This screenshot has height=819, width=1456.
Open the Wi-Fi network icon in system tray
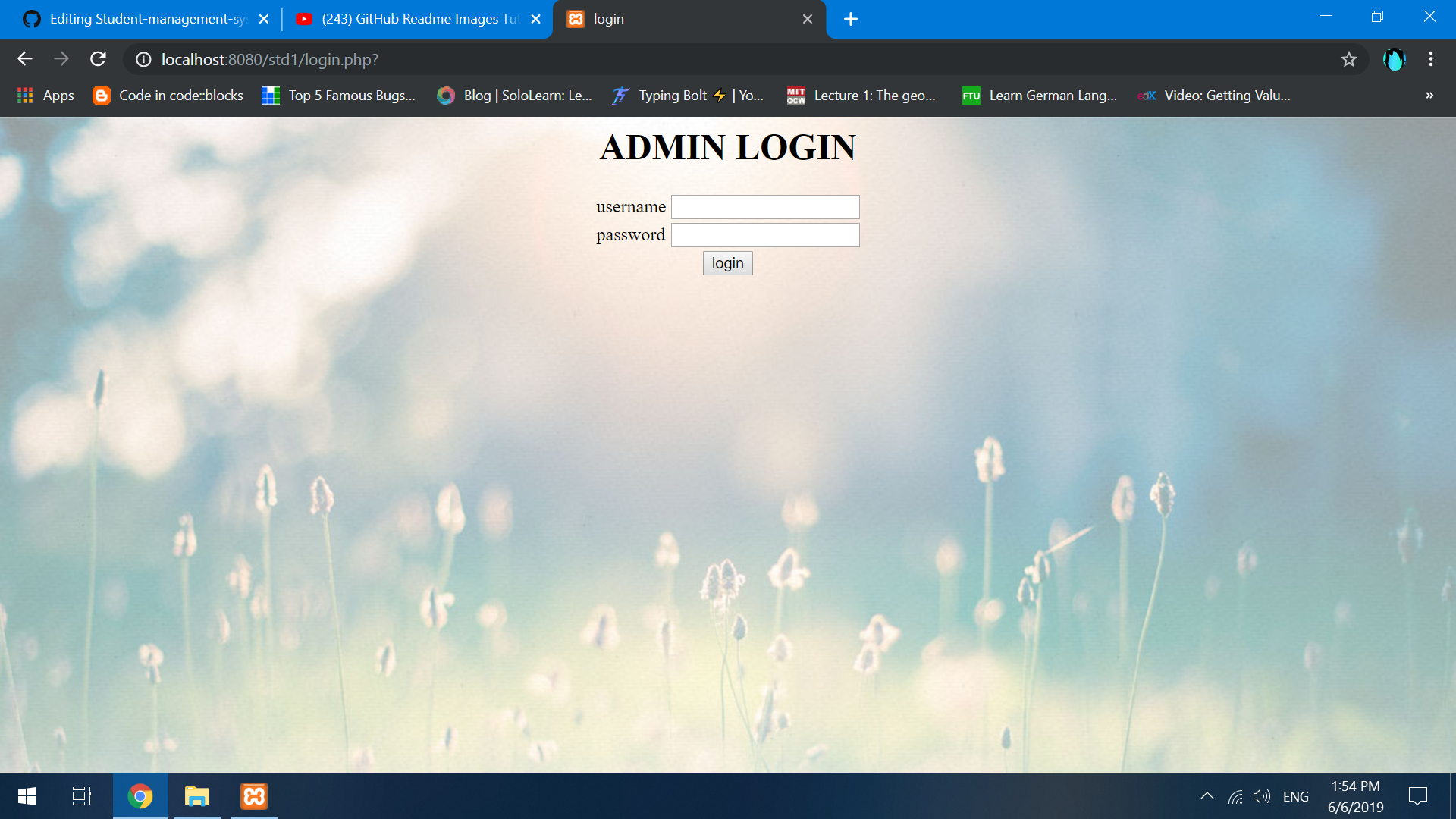(1235, 796)
